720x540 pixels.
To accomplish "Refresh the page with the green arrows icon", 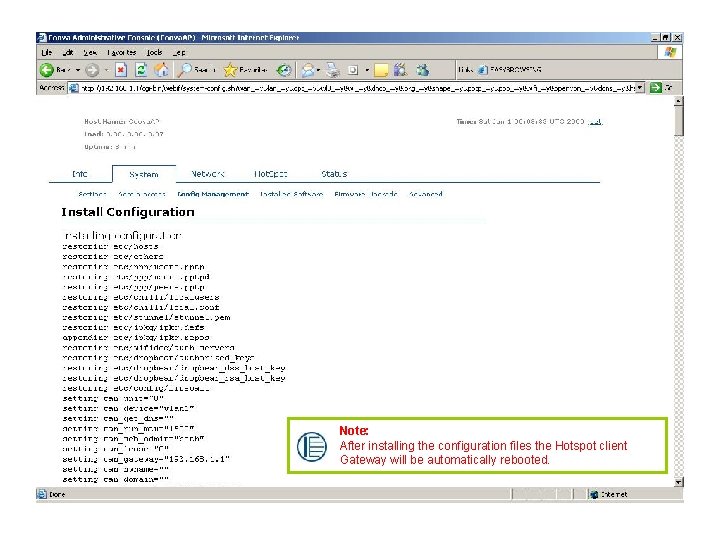I will click(141, 70).
